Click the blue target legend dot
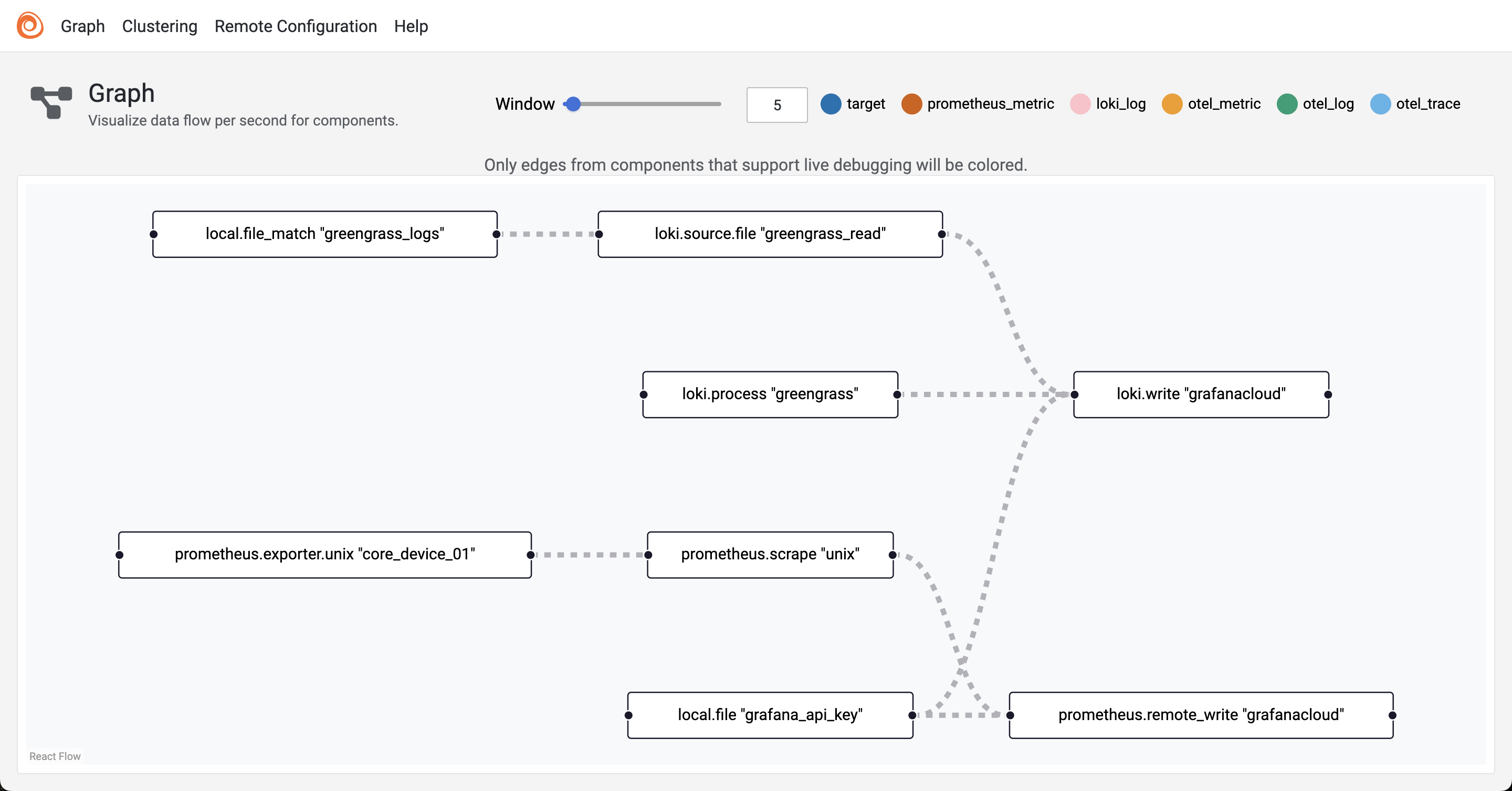The height and width of the screenshot is (791, 1512). click(831, 104)
